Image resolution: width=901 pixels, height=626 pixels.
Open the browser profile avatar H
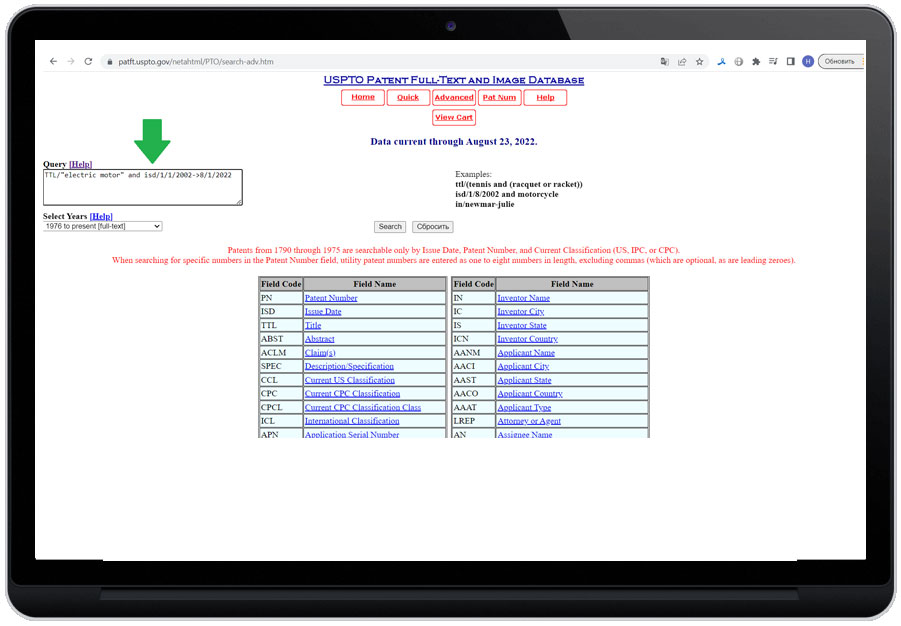tap(807, 61)
